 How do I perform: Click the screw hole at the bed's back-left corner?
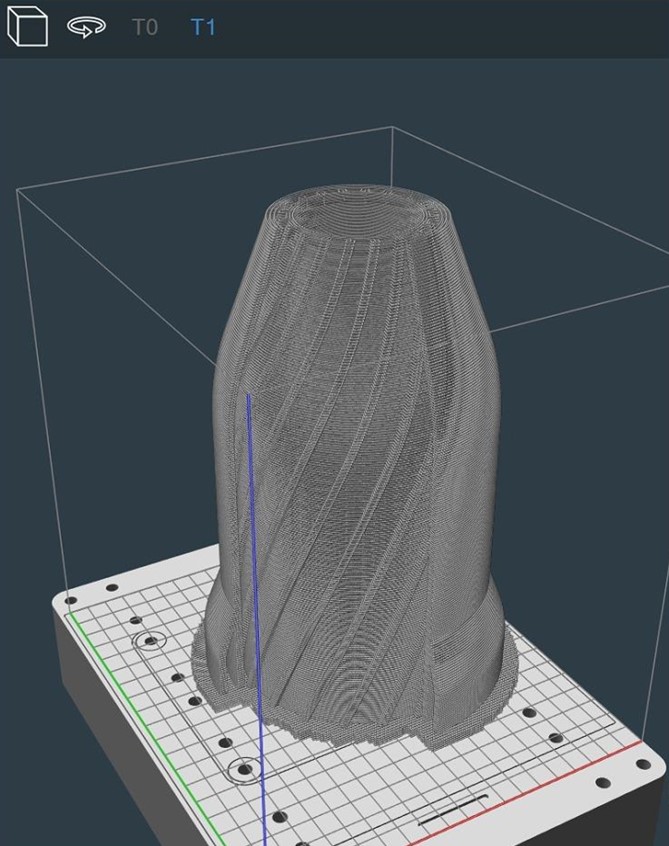(x=68, y=601)
